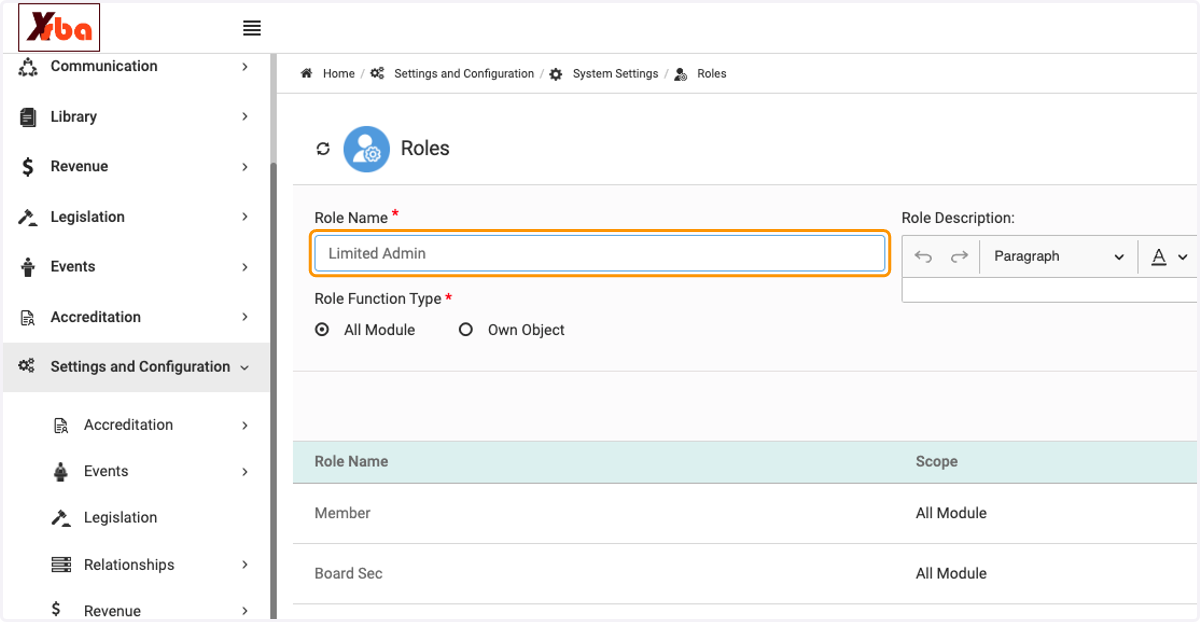Expand the submenu Relationships chevron
This screenshot has width=1200, height=622.
point(245,565)
